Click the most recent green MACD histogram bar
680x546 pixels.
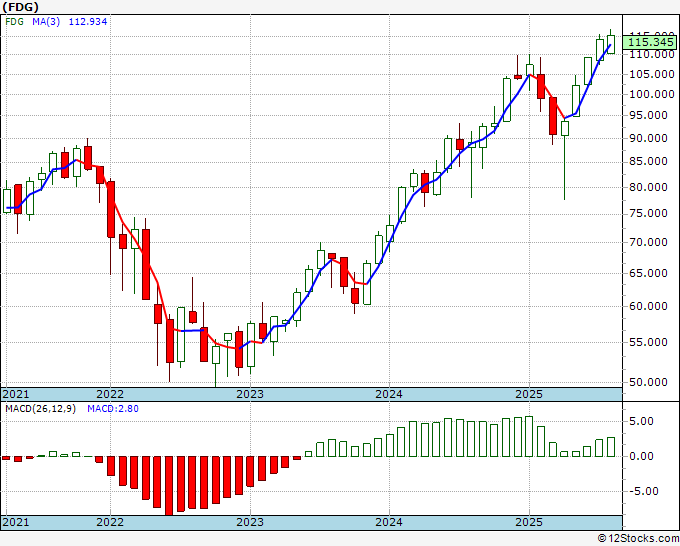tap(611, 447)
